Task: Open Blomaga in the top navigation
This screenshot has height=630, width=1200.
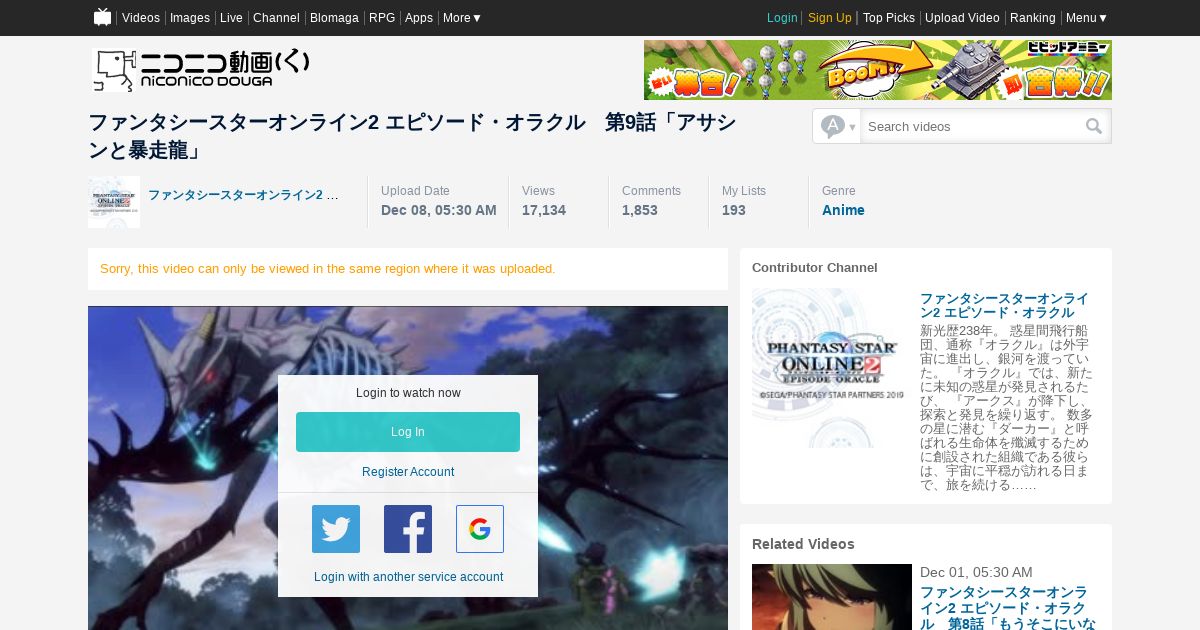Action: point(334,18)
